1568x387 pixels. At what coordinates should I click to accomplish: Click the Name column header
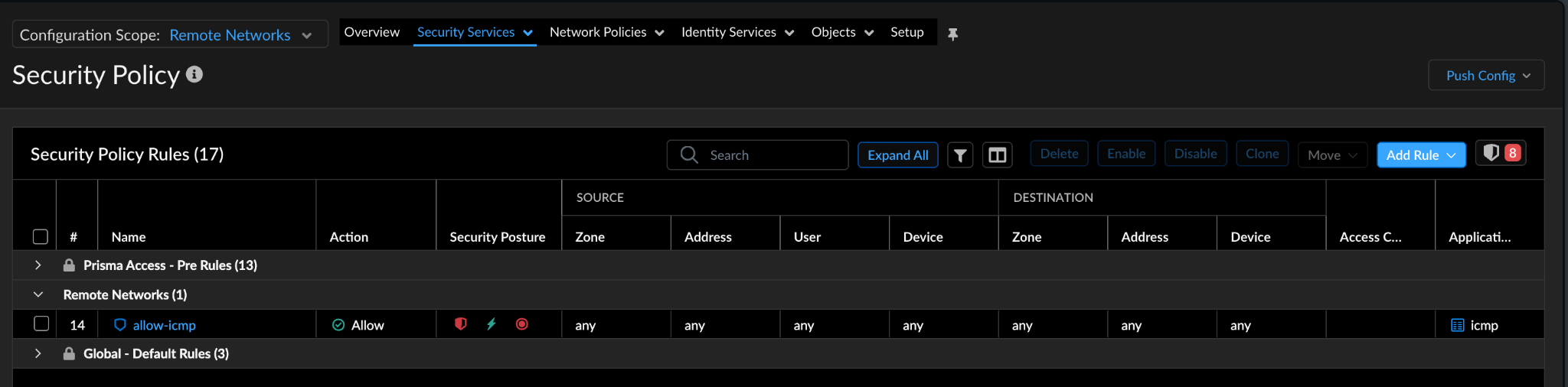pos(128,237)
